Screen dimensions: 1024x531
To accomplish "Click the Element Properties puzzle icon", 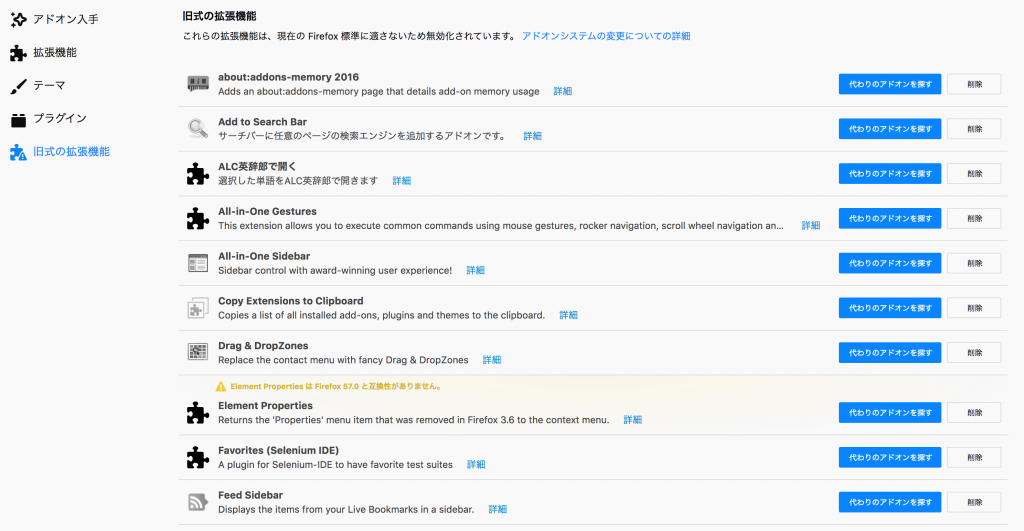I will [197, 413].
